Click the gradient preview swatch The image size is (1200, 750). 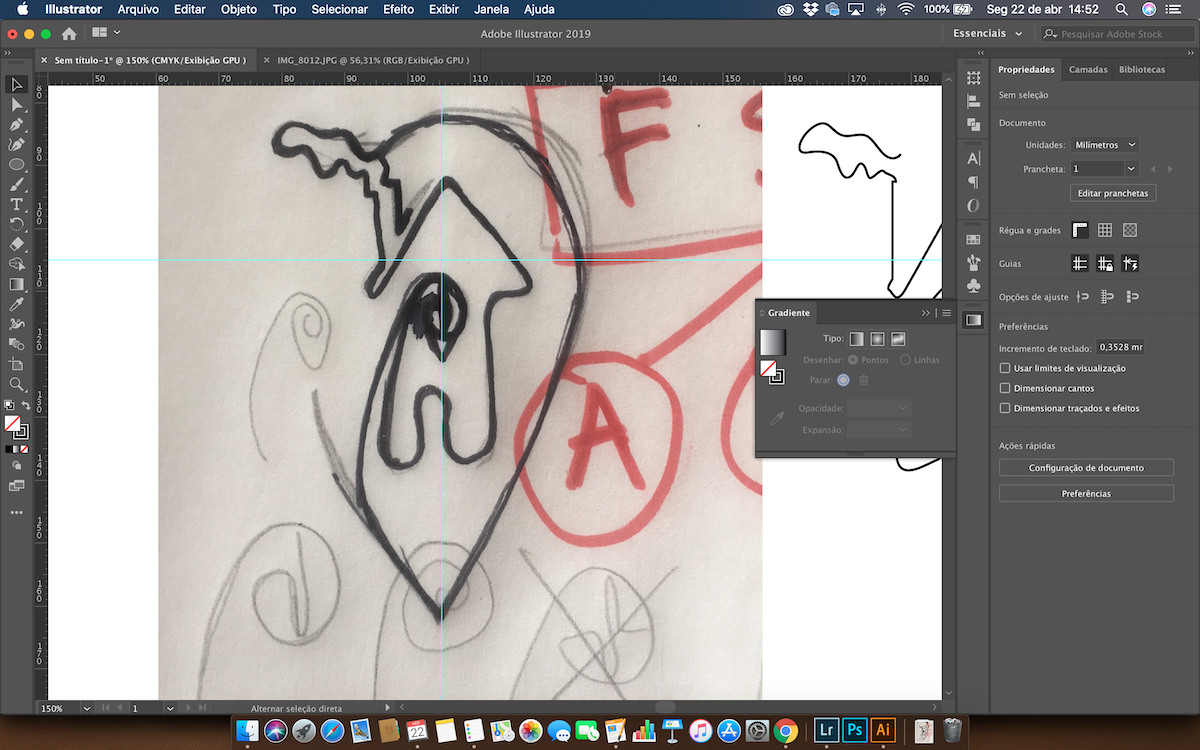tap(773, 342)
